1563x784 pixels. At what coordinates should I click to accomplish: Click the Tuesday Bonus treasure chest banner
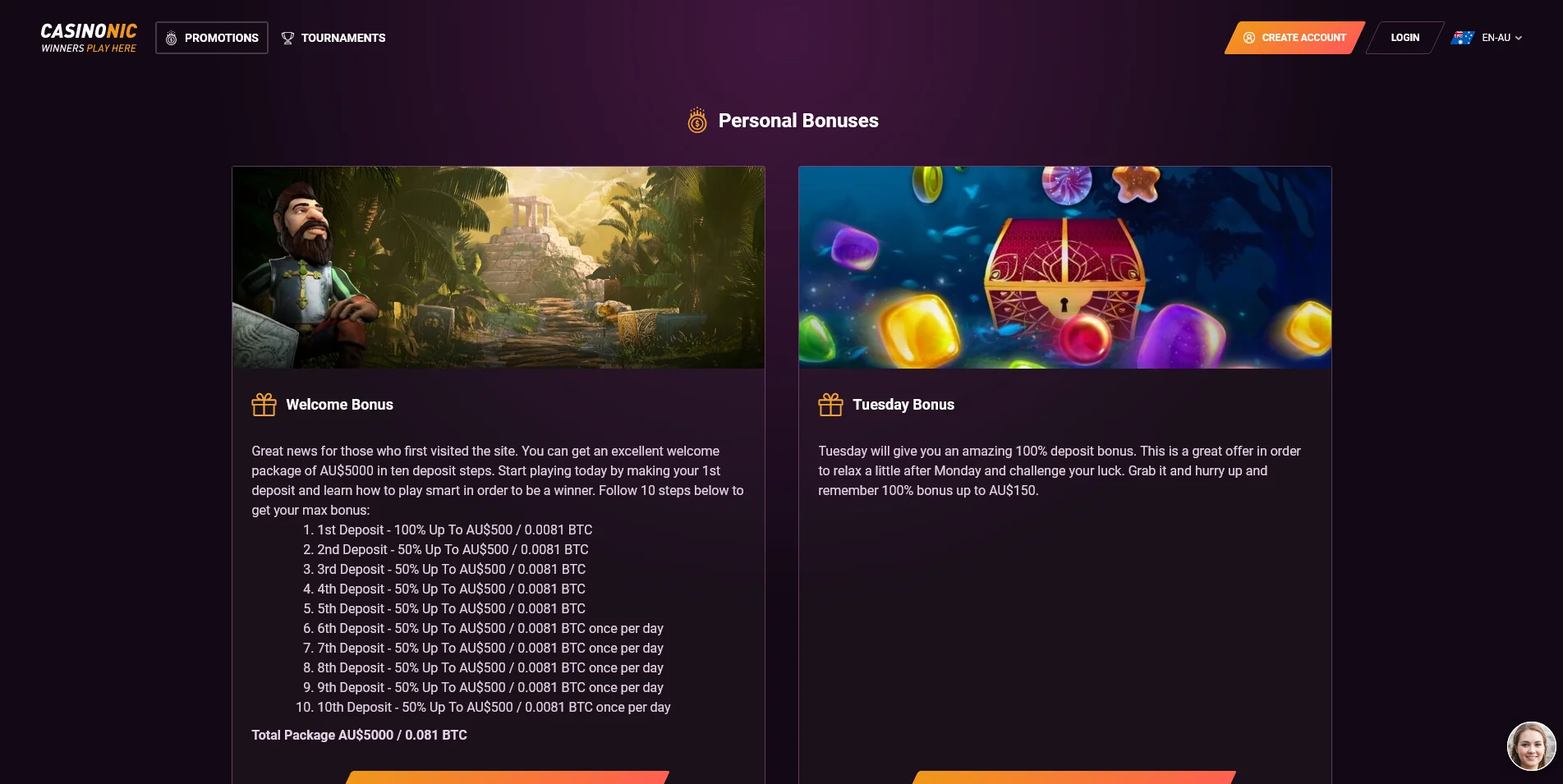coord(1065,268)
